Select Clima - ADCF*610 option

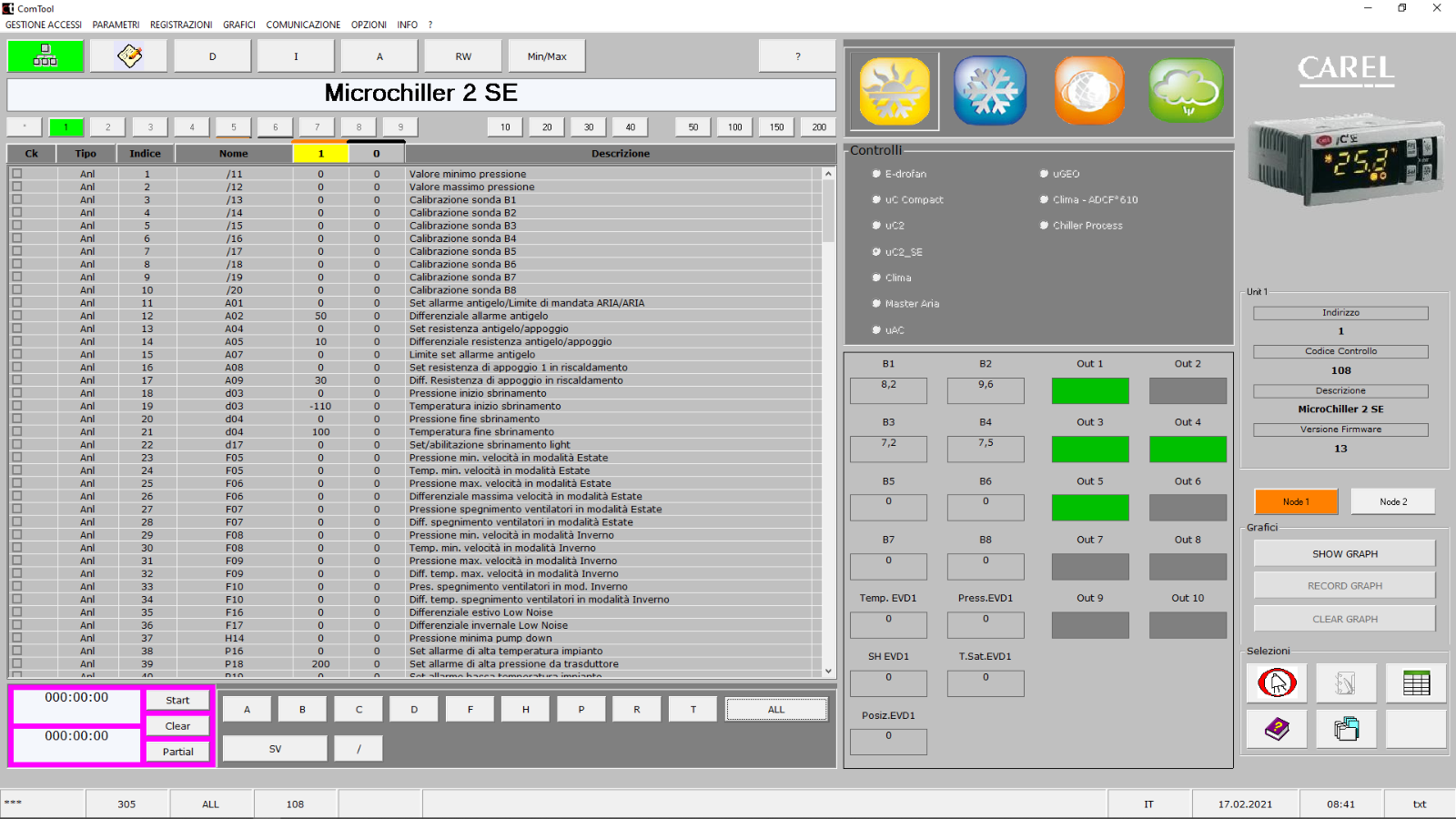click(x=1045, y=199)
